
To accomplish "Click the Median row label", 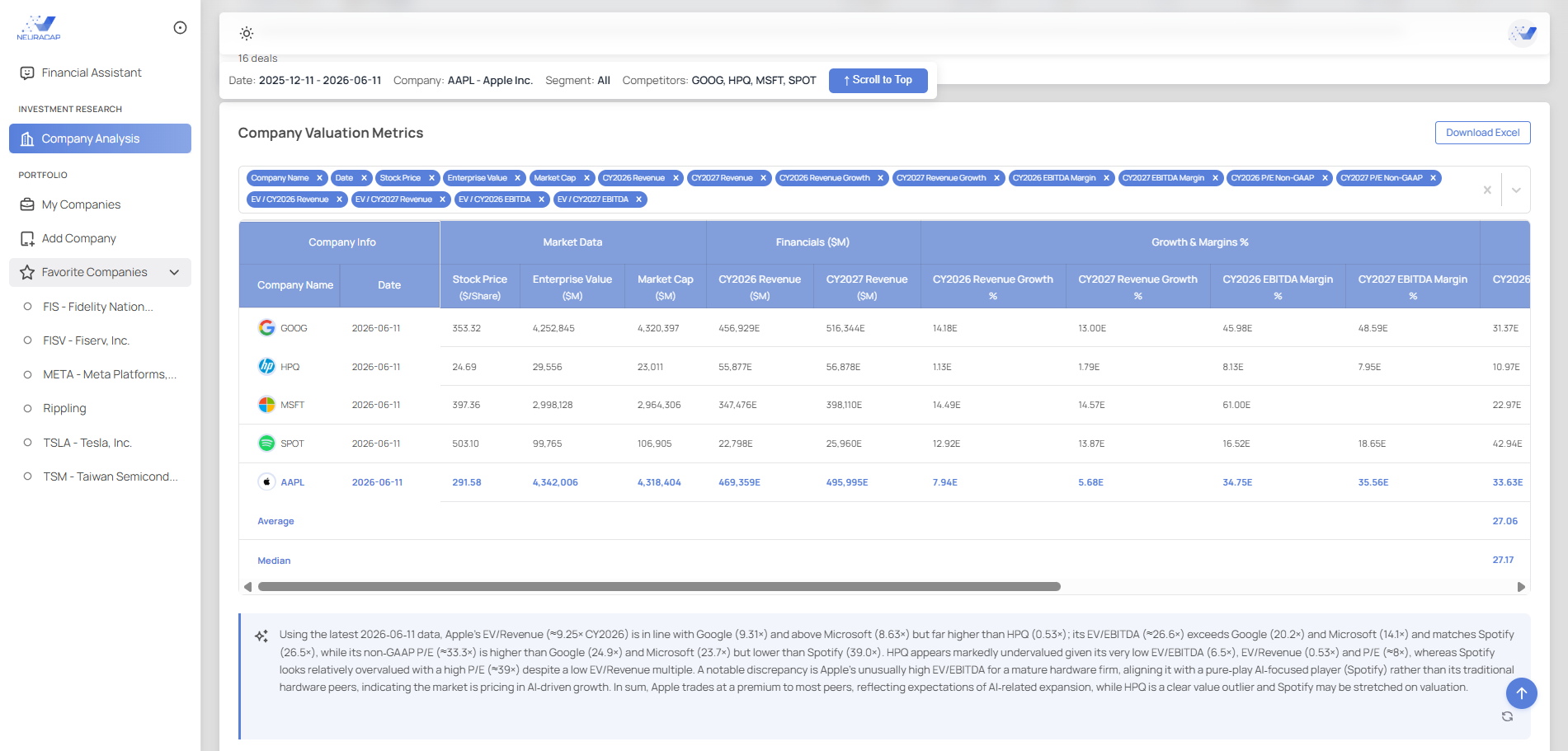I will click(274, 561).
